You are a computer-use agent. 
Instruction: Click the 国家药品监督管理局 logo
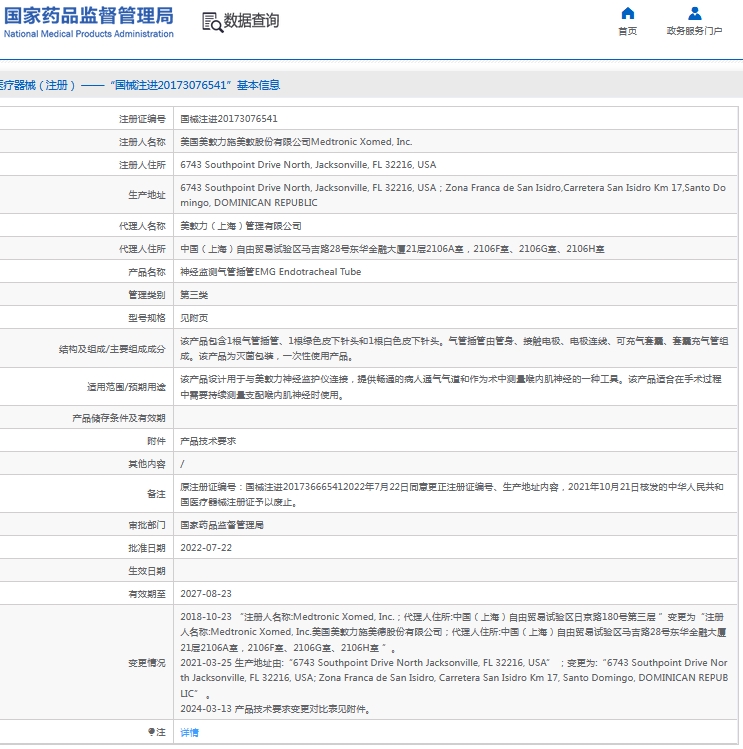[x=88, y=16]
